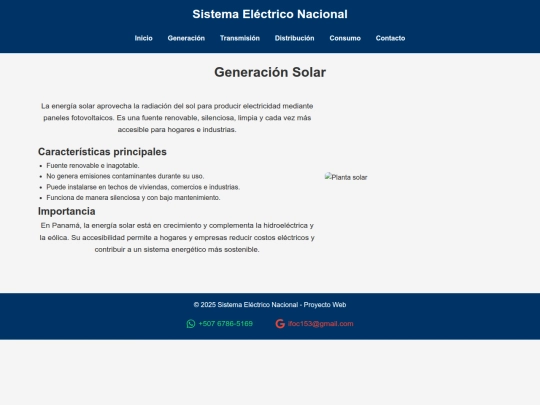Open the Contacto nav link
Screen dimensions: 540x405
390,38
